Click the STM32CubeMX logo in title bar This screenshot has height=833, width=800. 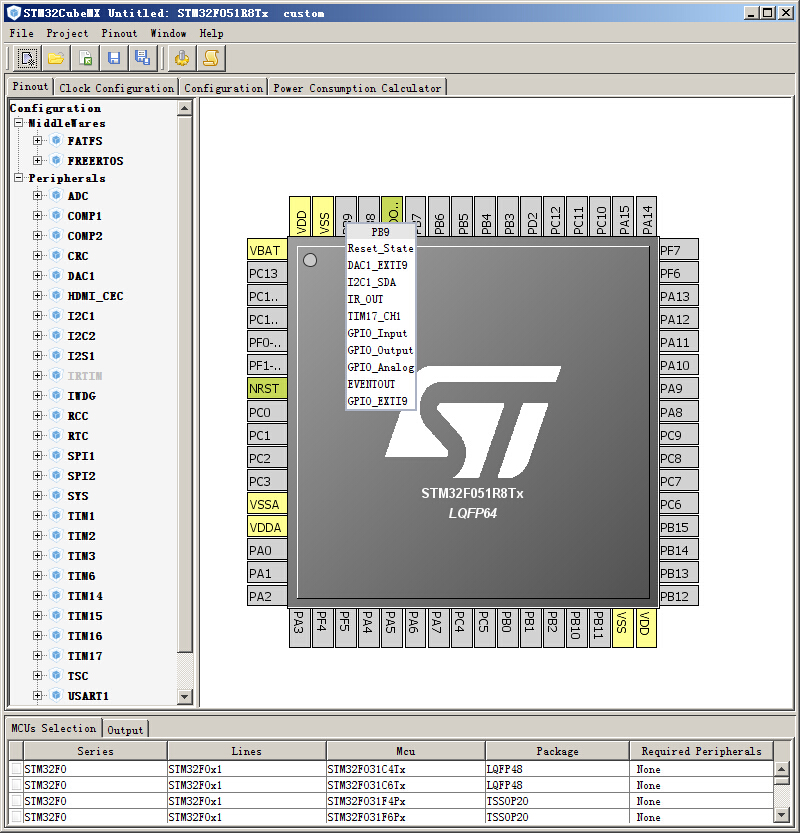click(x=14, y=13)
